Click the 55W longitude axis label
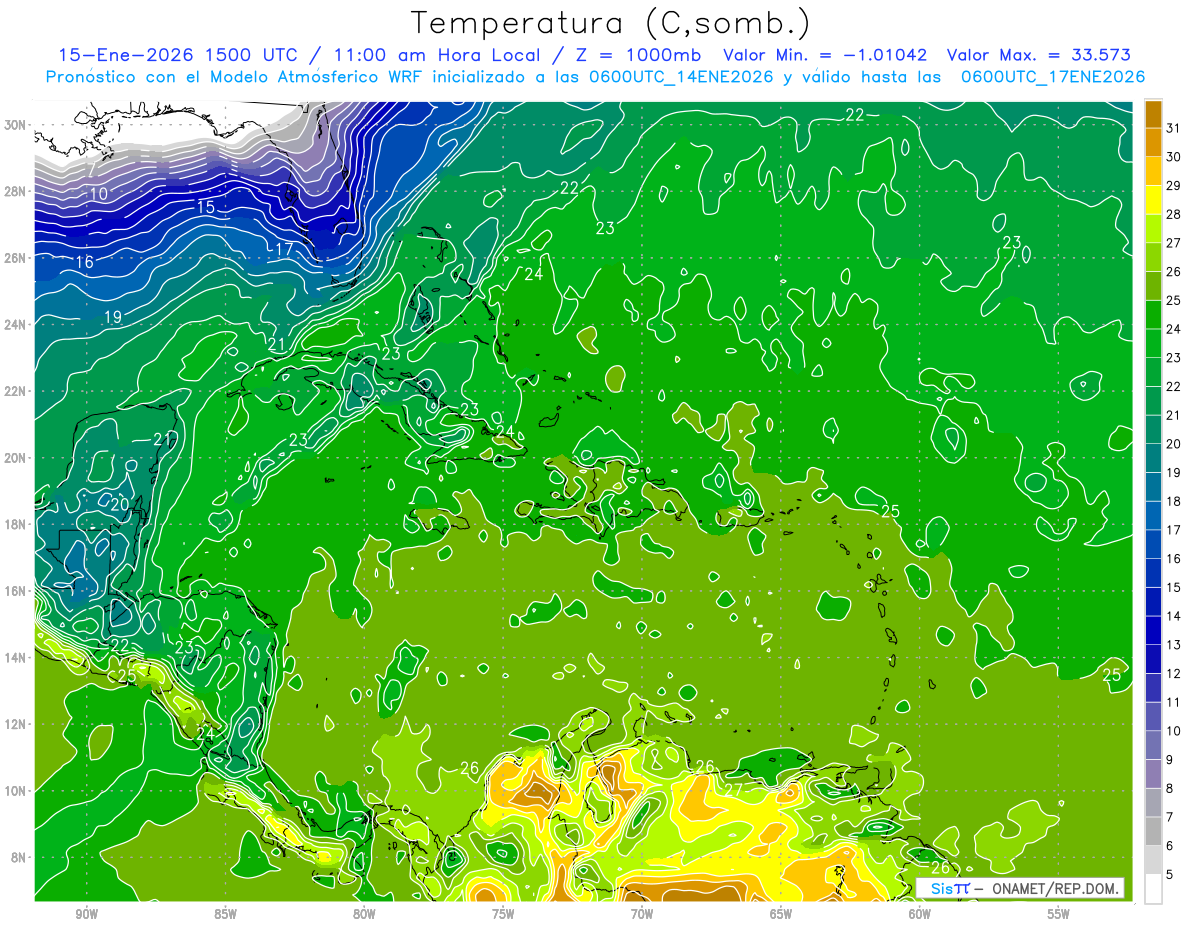This screenshot has height=927, width=1200. 1058,913
